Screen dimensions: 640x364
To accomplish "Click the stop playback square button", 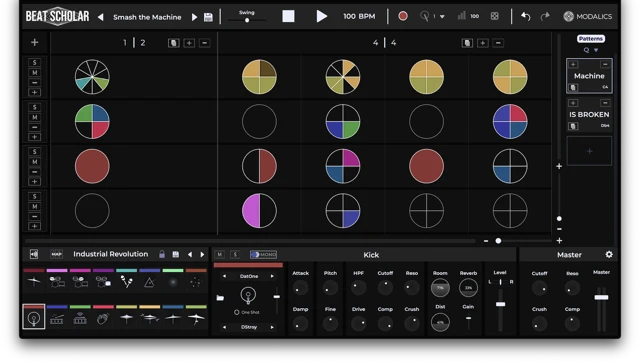I will coord(288,16).
